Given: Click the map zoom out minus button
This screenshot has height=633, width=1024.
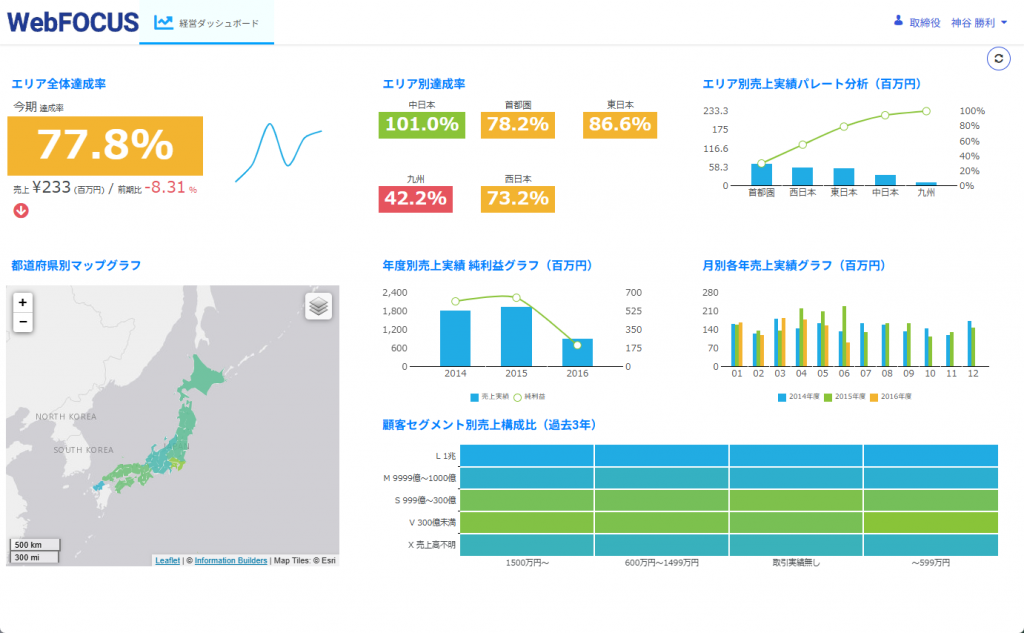Looking at the screenshot, I should 23,322.
